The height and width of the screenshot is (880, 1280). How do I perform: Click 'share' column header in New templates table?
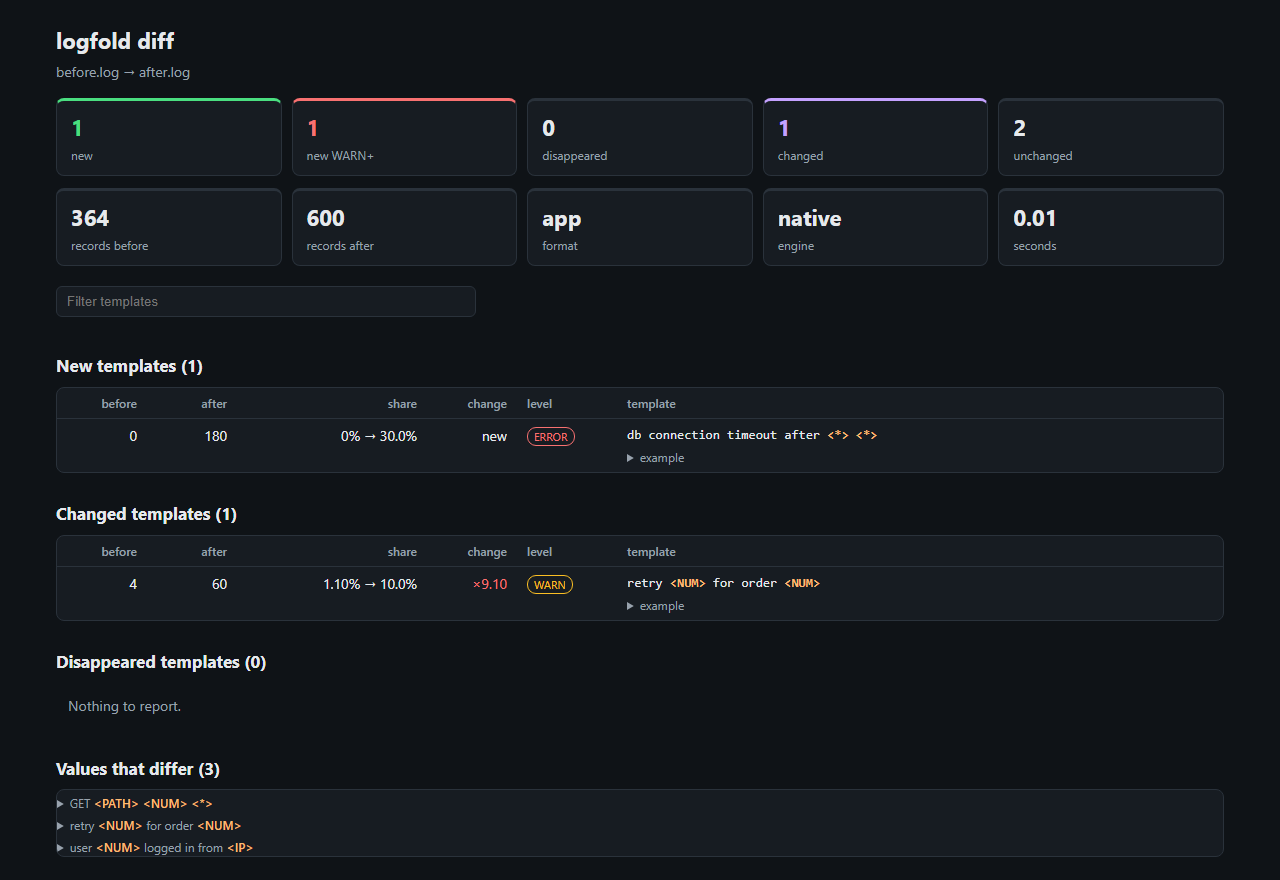[x=402, y=404]
